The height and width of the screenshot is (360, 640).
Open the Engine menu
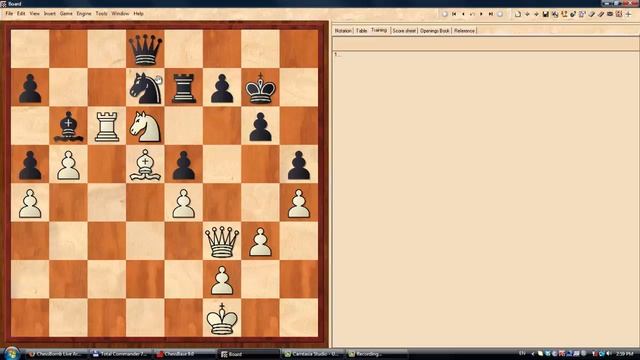click(x=84, y=13)
